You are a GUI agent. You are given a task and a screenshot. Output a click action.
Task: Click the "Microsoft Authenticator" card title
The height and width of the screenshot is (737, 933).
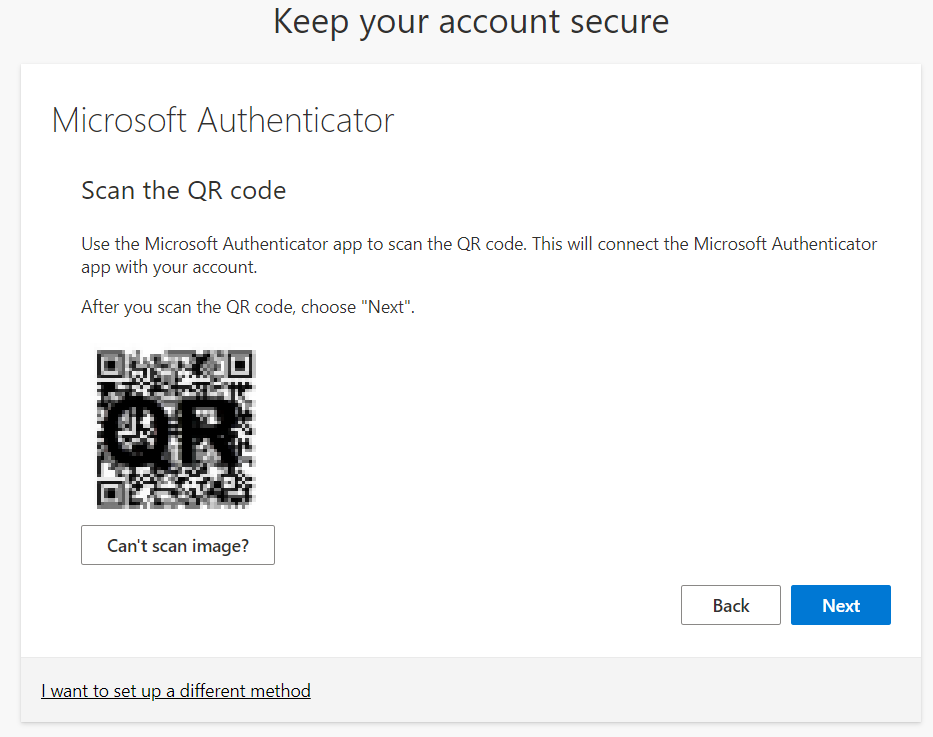223,121
